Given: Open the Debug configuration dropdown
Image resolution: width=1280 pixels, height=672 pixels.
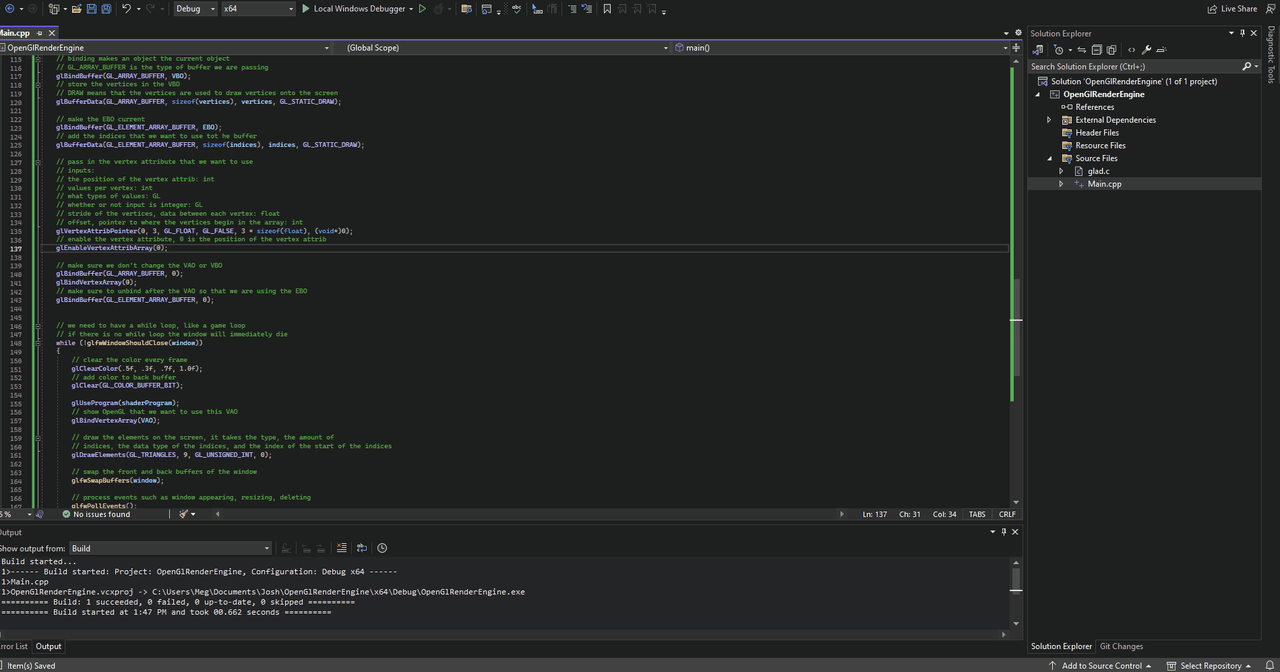Looking at the screenshot, I should [195, 9].
